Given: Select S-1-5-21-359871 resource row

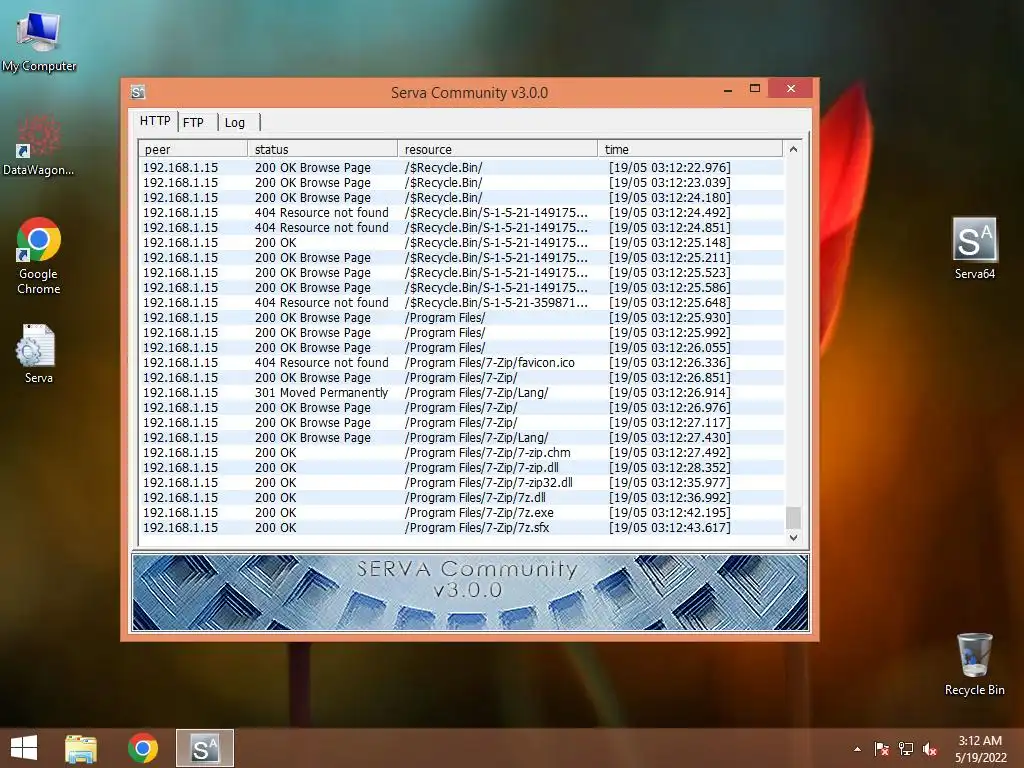Looking at the screenshot, I should coord(462,302).
